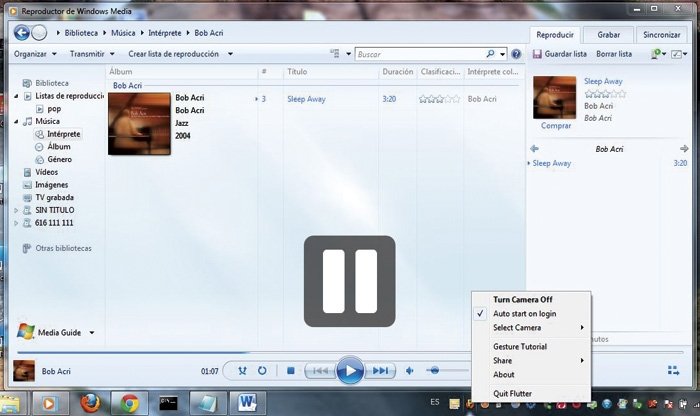This screenshot has width=700, height=416.
Task: Open the Biblioteca tree item
Action: (x=52, y=83)
